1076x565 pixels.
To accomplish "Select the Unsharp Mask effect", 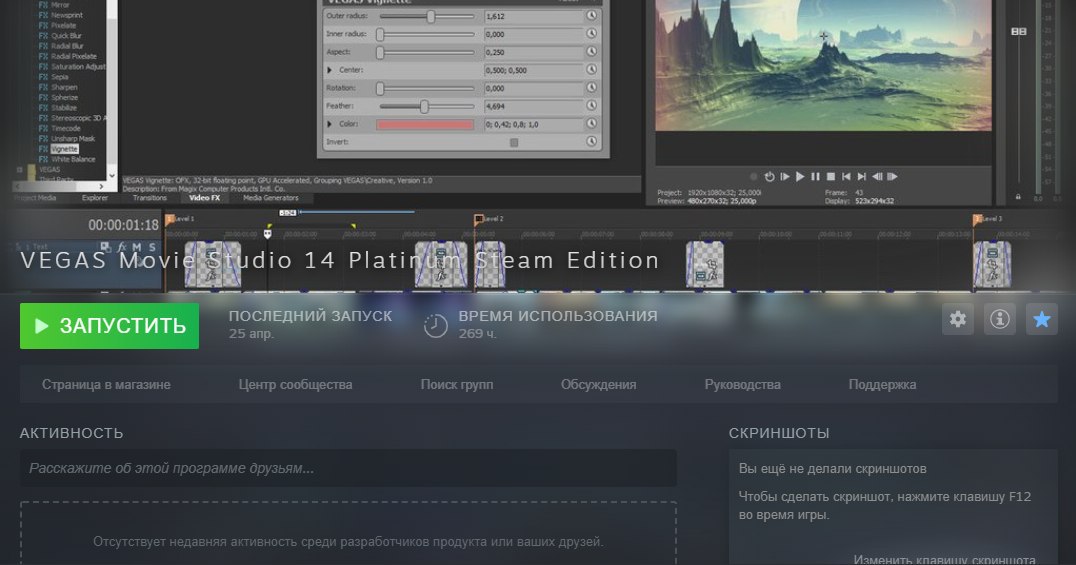I will (73, 139).
